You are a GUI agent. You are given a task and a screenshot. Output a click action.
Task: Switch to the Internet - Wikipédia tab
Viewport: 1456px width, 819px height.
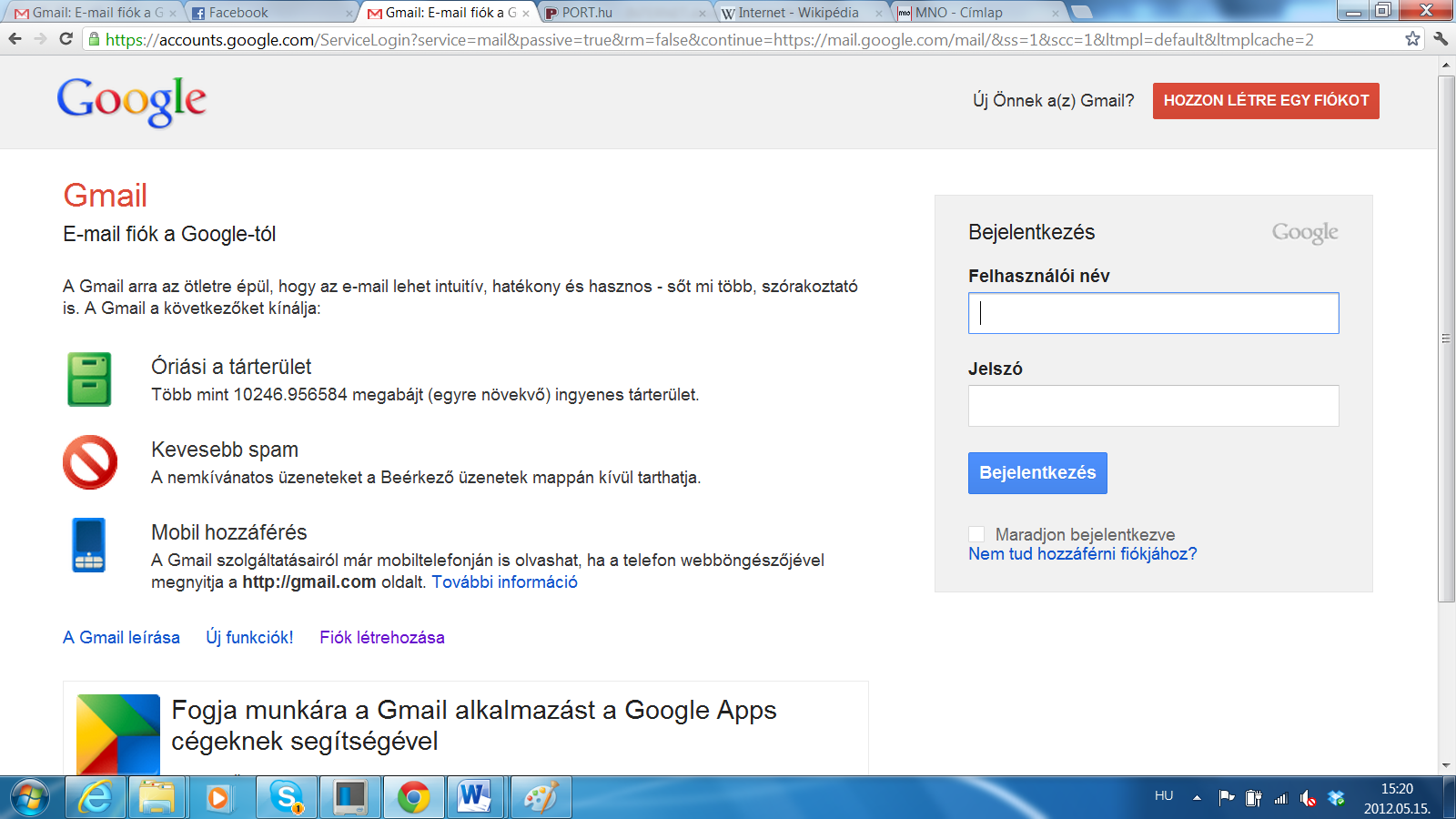(x=801, y=13)
